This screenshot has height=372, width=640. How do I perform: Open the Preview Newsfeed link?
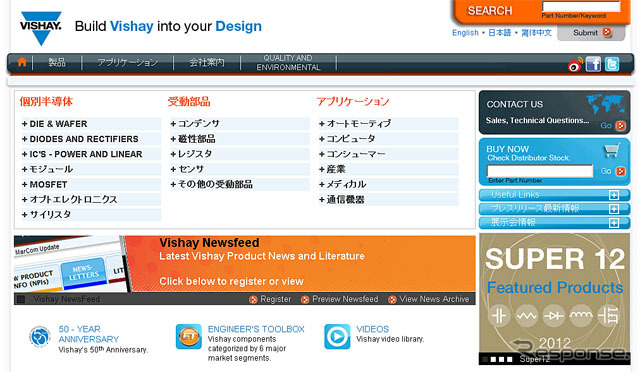[345, 299]
